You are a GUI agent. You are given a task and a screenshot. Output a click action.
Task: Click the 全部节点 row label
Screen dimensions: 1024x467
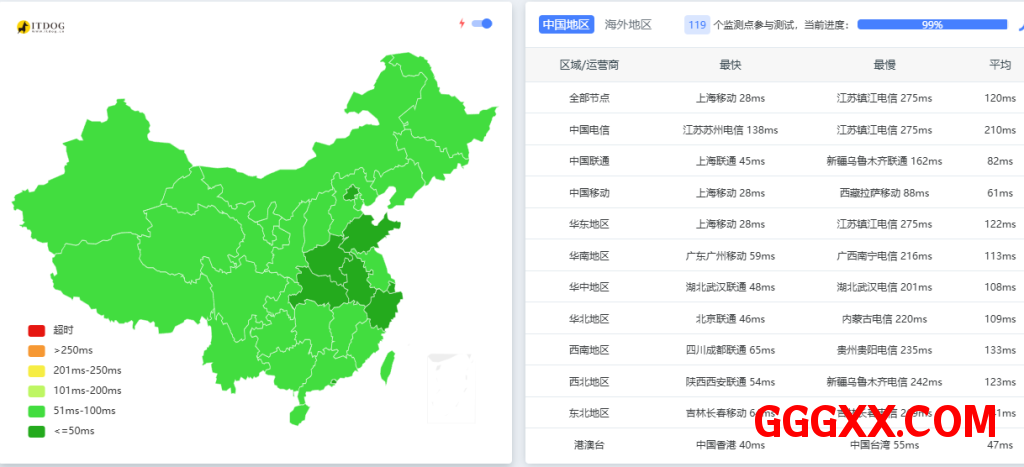(589, 98)
